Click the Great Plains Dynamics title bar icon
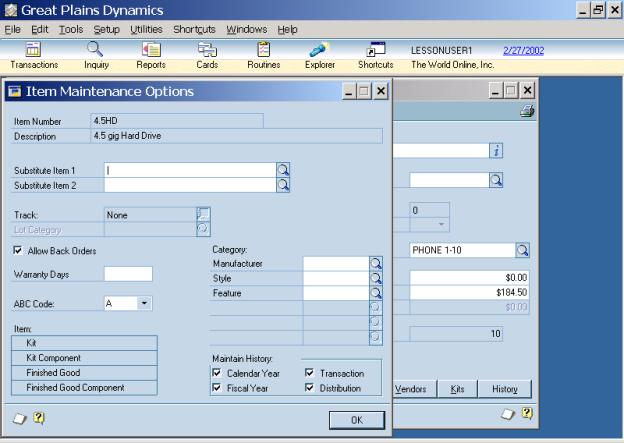This screenshot has height=443, width=624. (11, 10)
